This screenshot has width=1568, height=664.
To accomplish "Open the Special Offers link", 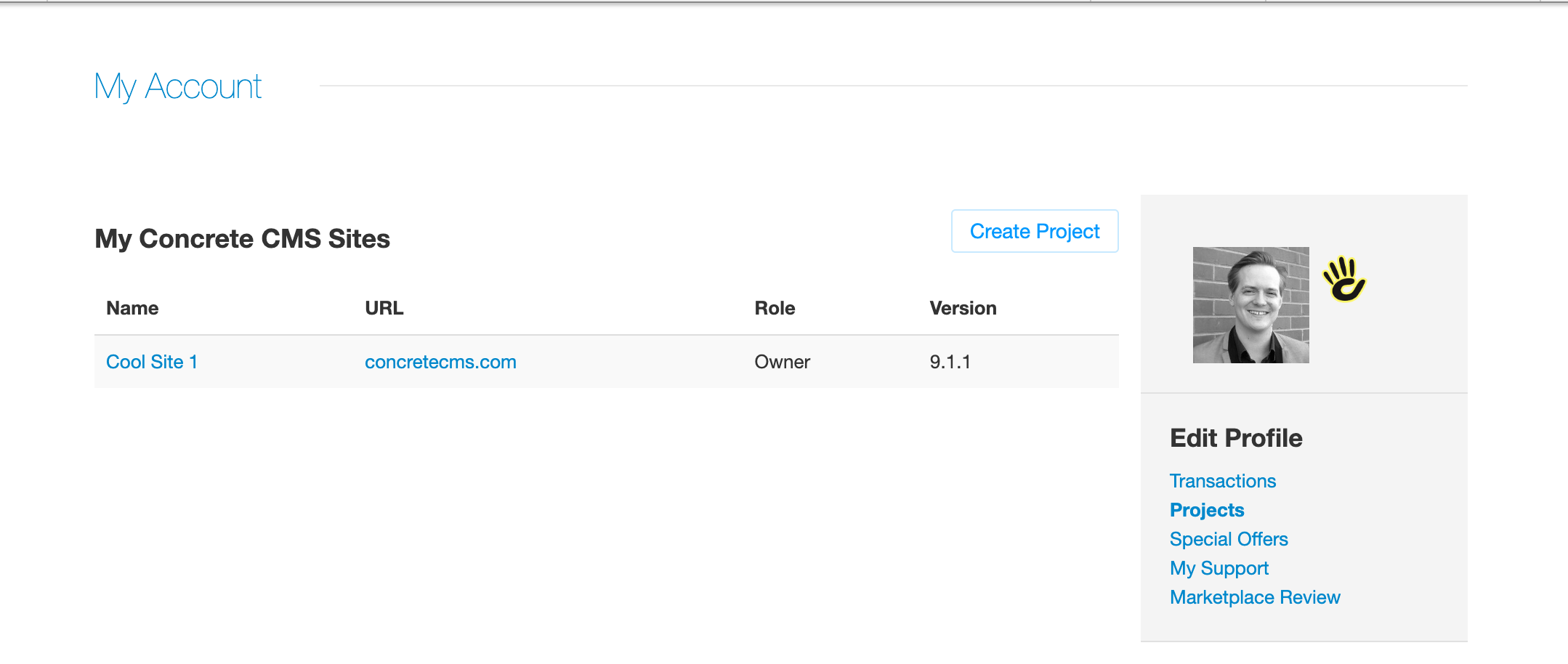I will tap(1229, 539).
